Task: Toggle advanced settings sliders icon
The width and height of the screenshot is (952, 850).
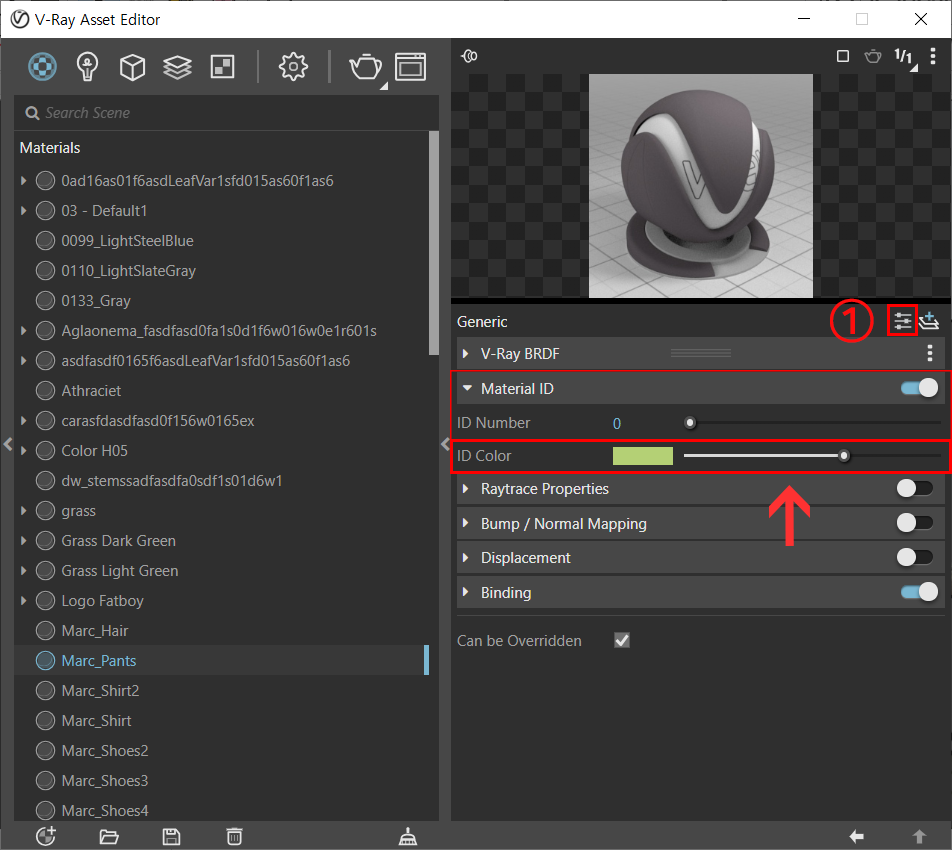Action: point(902,321)
